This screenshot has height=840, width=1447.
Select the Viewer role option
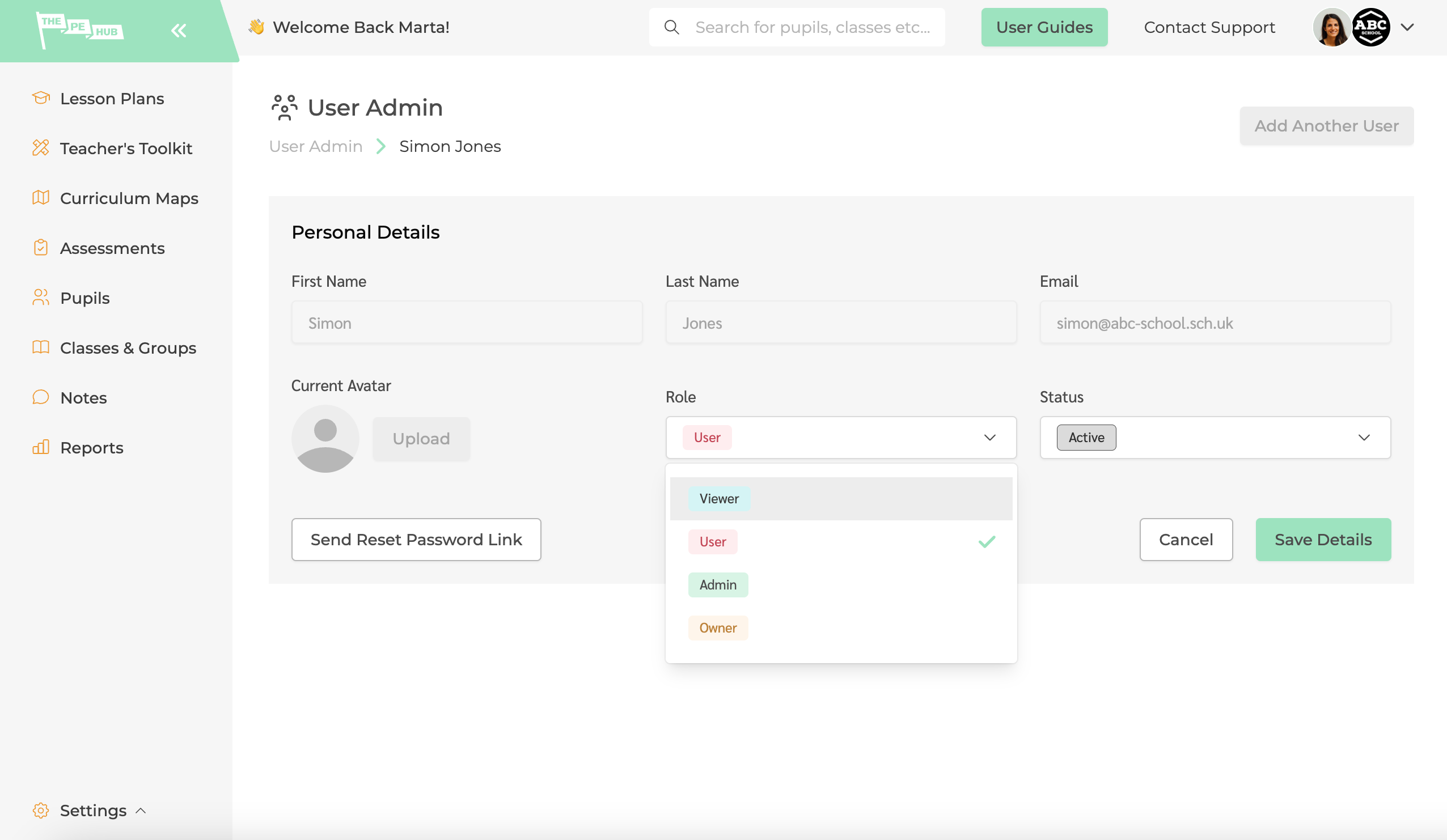tap(719, 498)
